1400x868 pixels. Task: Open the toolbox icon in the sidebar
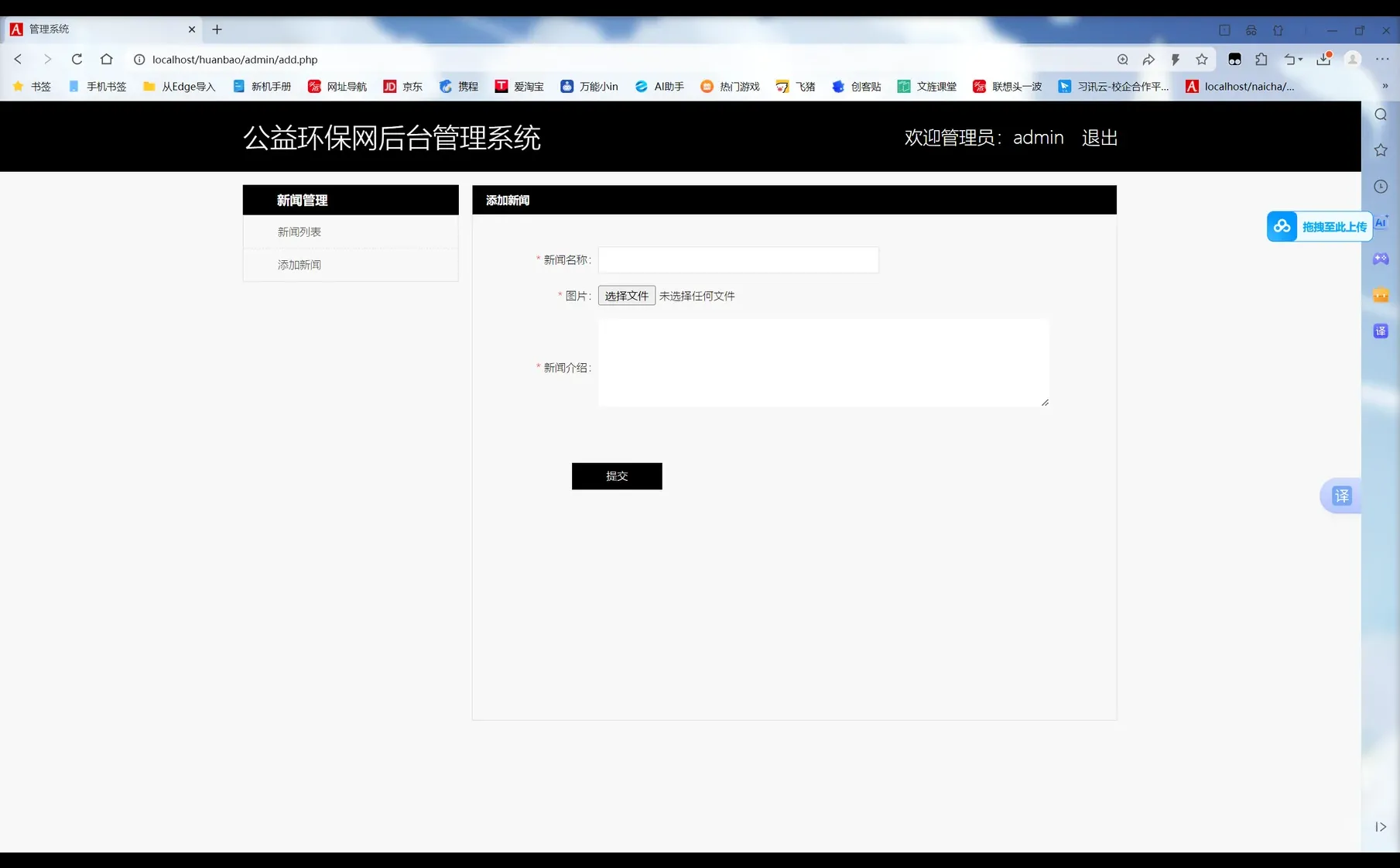coord(1381,295)
